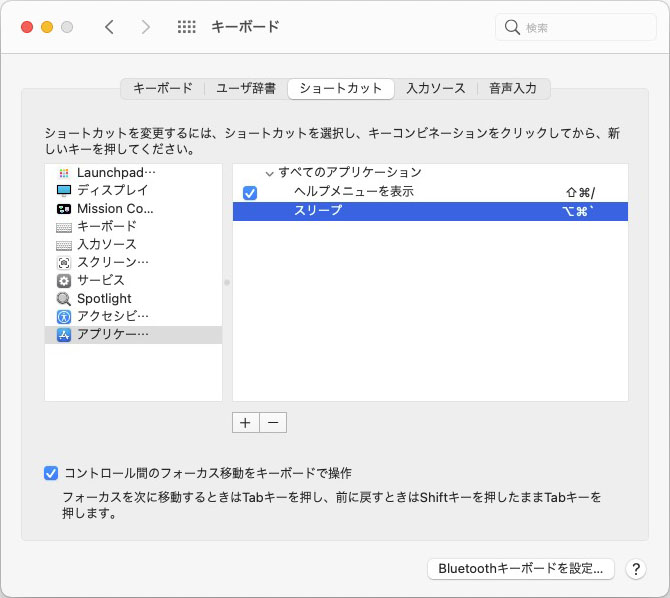Select the Mission Control sidebar icon
Image resolution: width=670 pixels, height=598 pixels.
64,208
